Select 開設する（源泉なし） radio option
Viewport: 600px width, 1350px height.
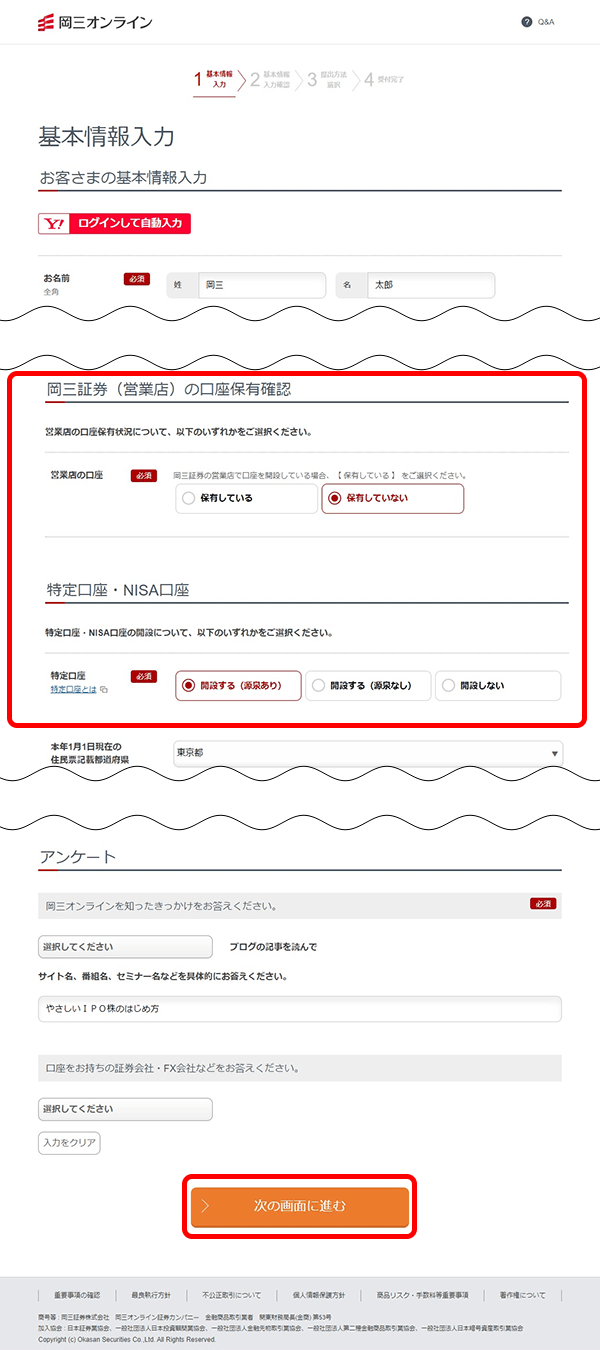click(x=368, y=686)
